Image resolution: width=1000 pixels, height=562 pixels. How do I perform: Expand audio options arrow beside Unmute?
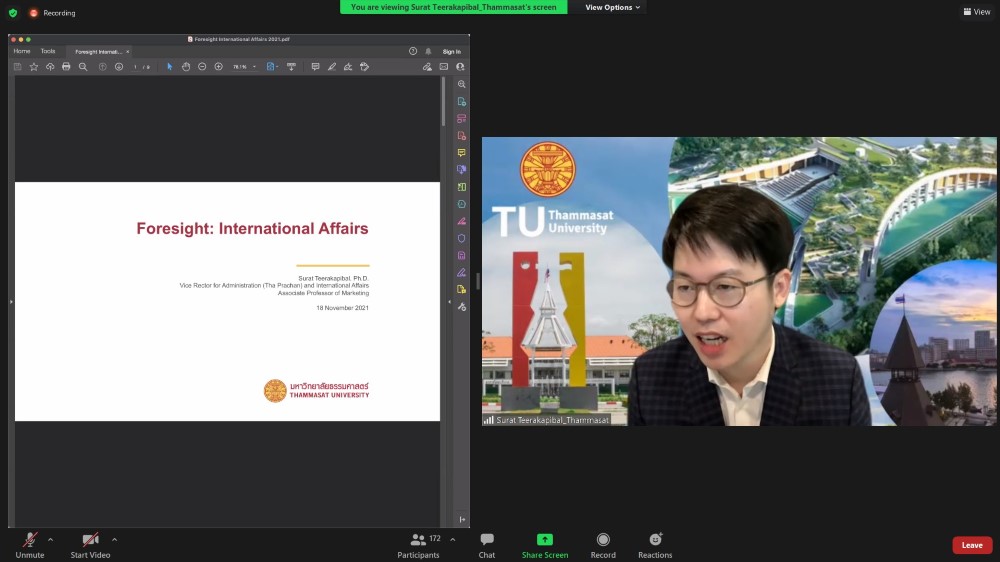tap(51, 539)
